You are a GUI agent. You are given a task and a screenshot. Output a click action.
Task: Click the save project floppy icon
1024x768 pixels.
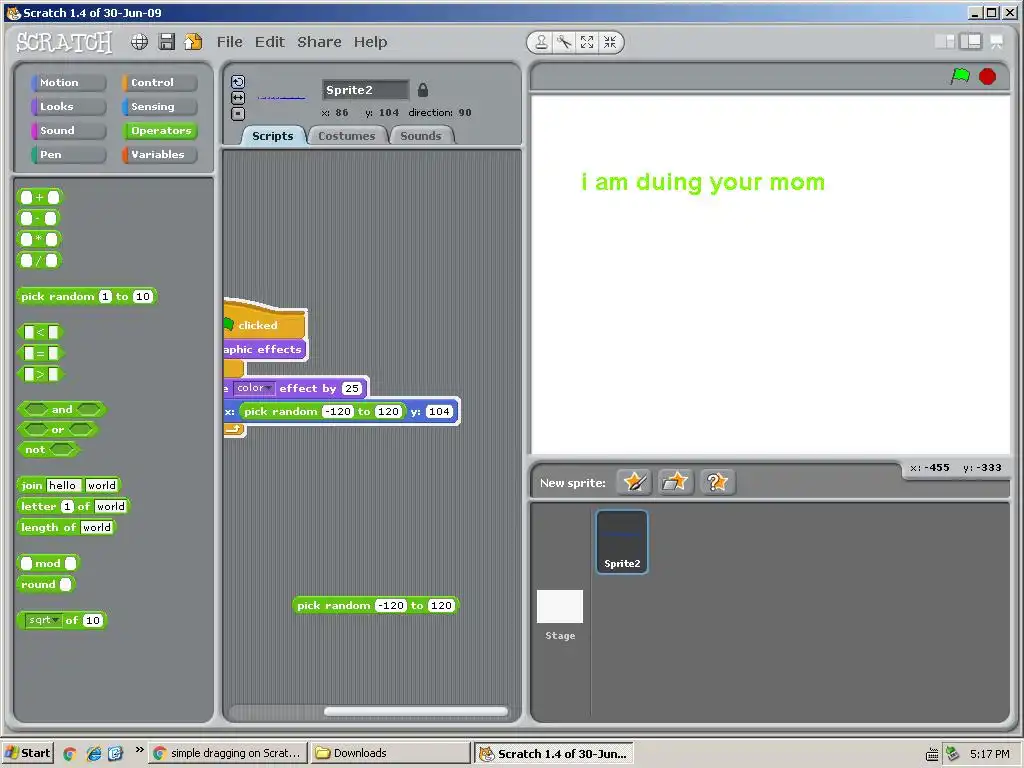167,42
